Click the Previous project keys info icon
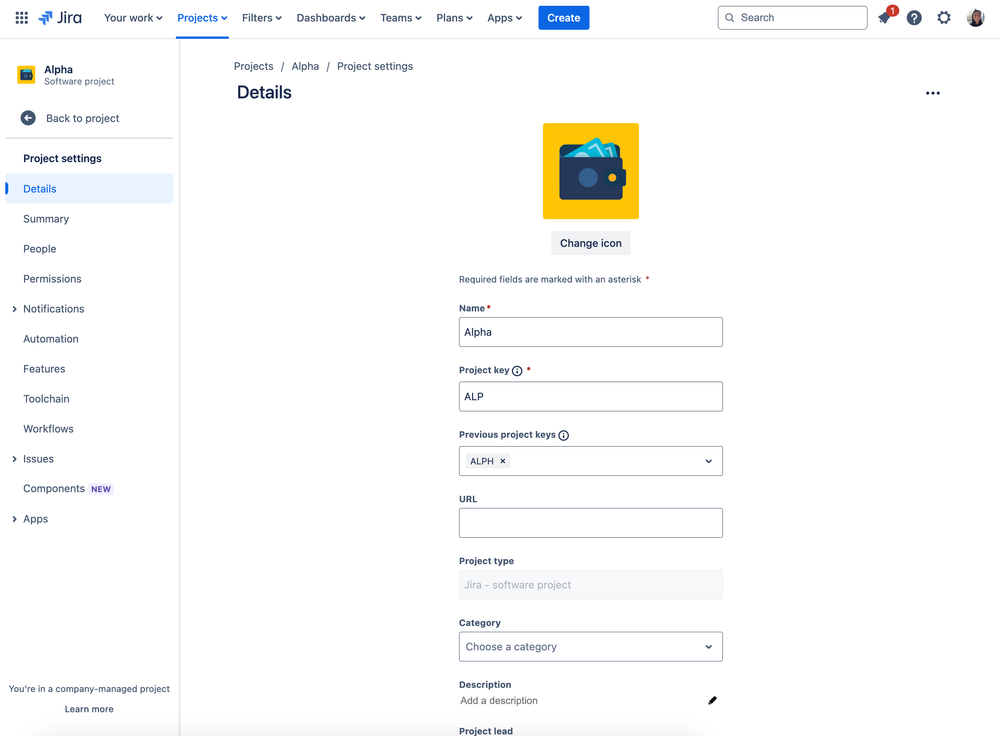The image size is (999, 736). tap(564, 435)
